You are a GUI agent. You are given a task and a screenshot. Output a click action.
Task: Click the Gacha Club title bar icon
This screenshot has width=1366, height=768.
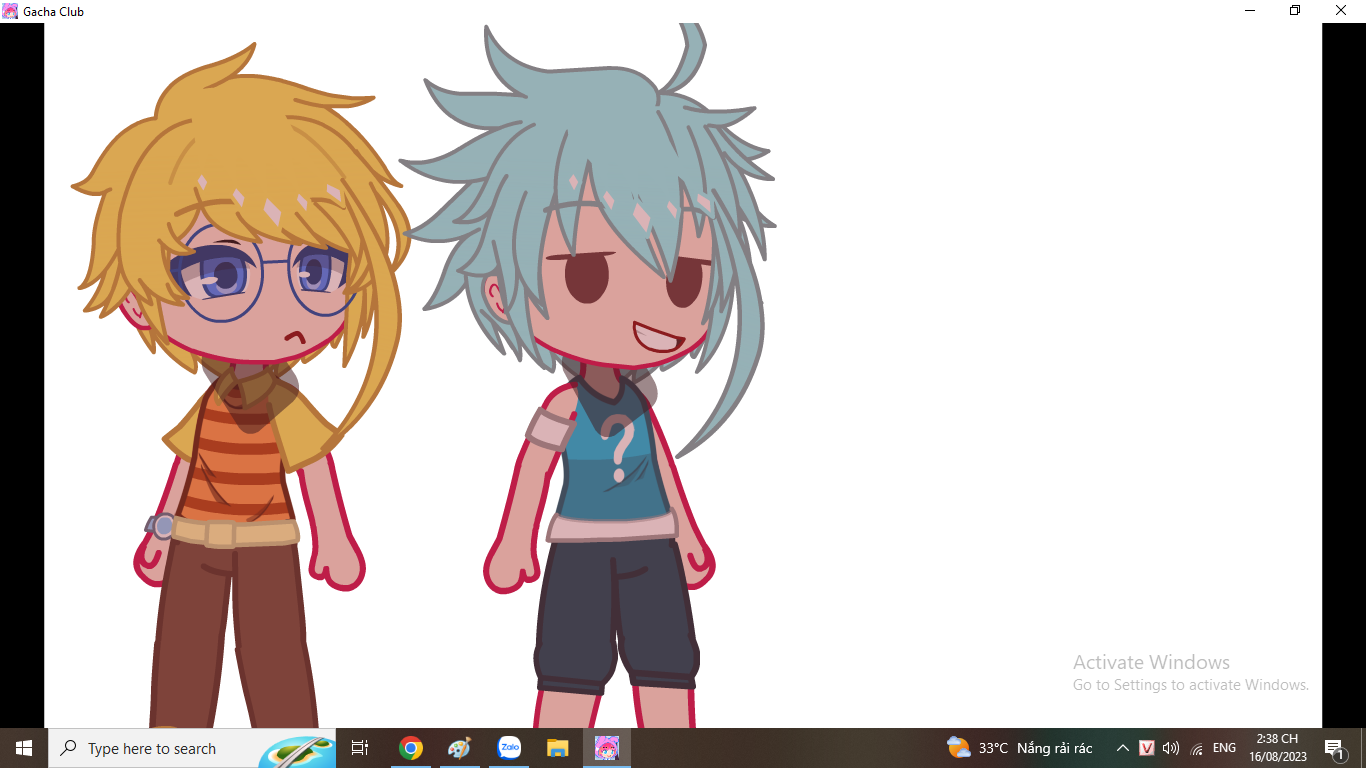coord(10,11)
